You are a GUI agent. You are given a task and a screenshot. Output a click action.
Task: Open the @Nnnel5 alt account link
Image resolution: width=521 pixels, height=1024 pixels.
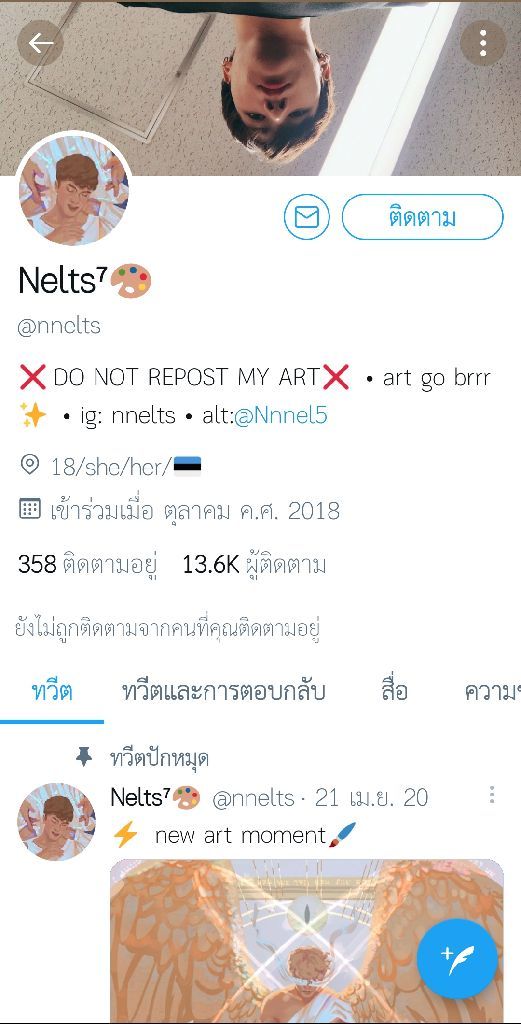(281, 415)
